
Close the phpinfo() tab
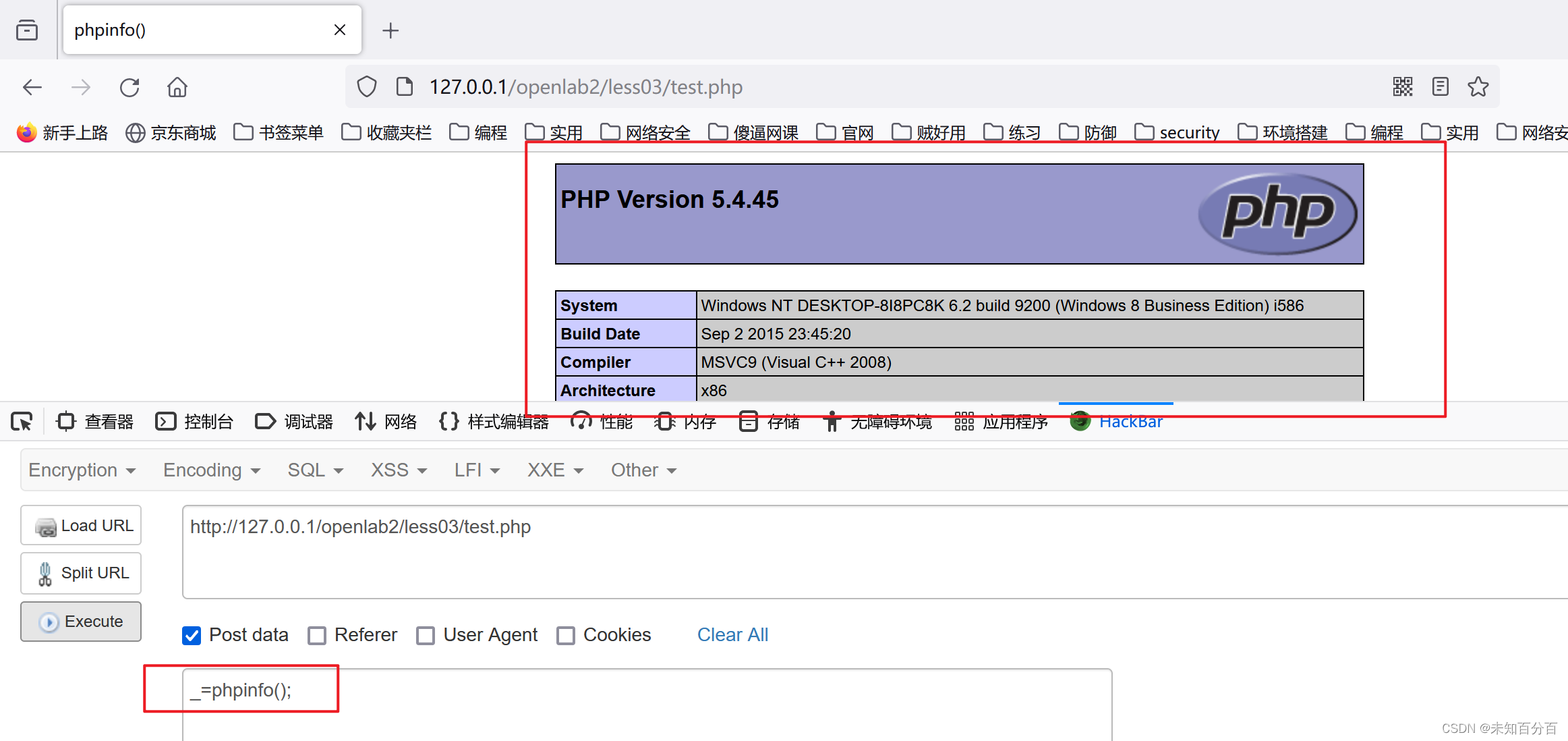tap(340, 30)
